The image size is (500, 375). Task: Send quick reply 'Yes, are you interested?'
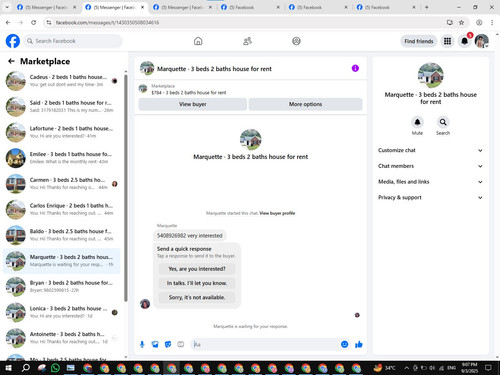pyautogui.click(x=197, y=269)
